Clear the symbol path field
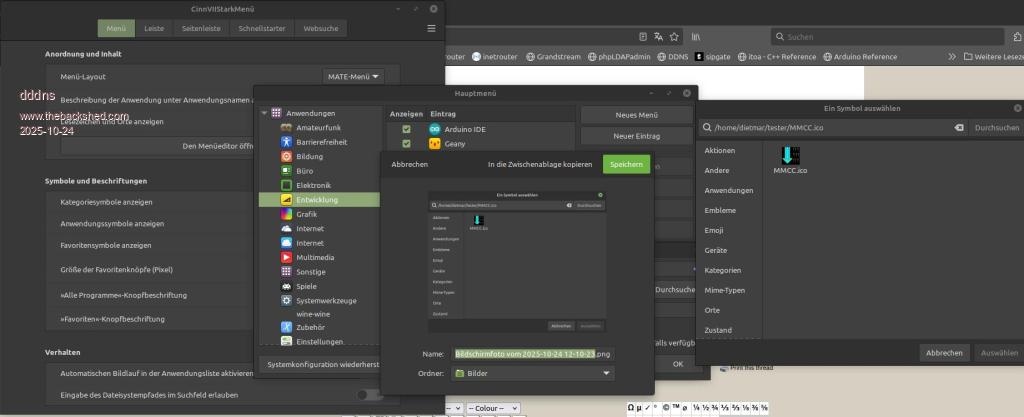 tap(958, 128)
